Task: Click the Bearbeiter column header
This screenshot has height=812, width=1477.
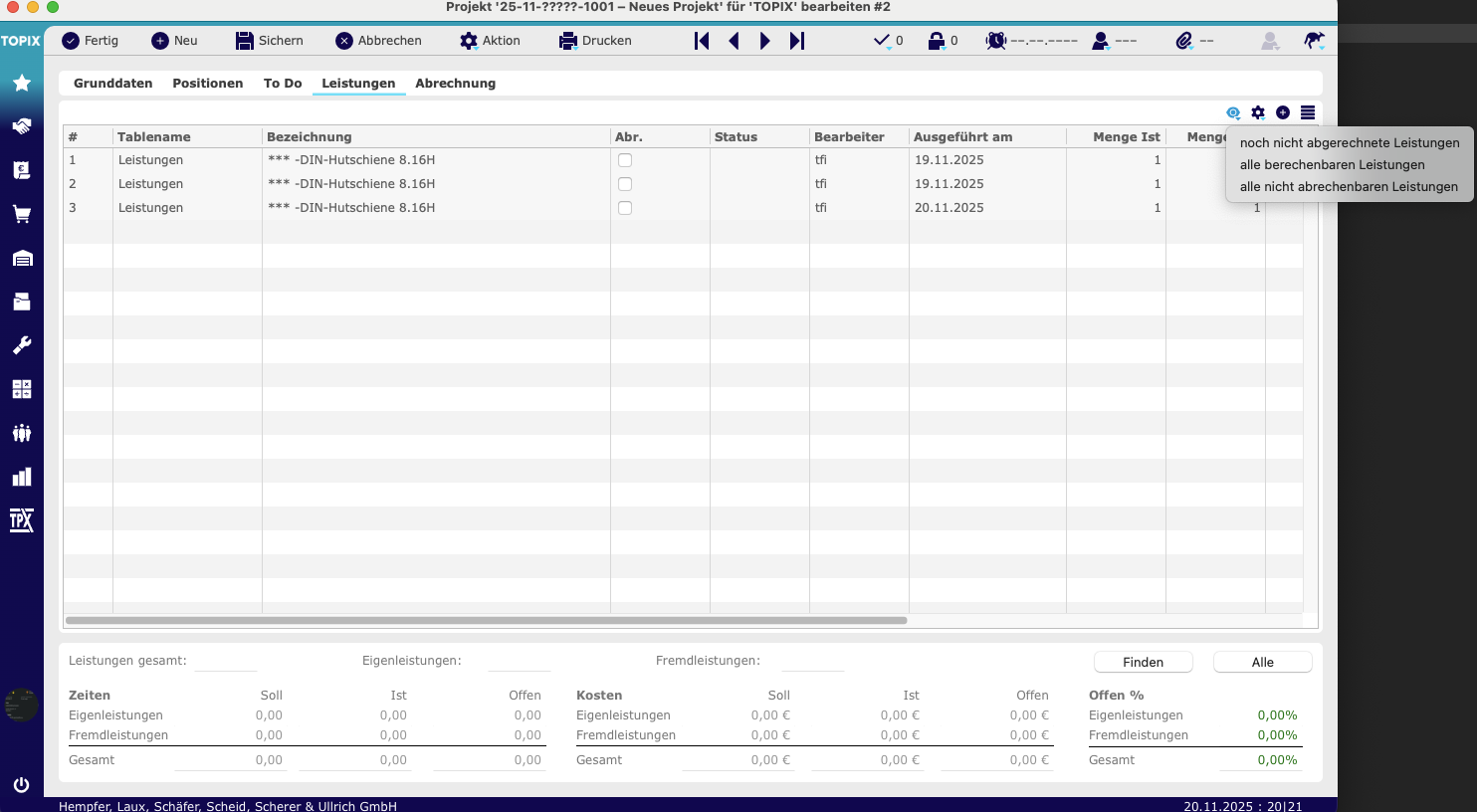Action: 859,137
